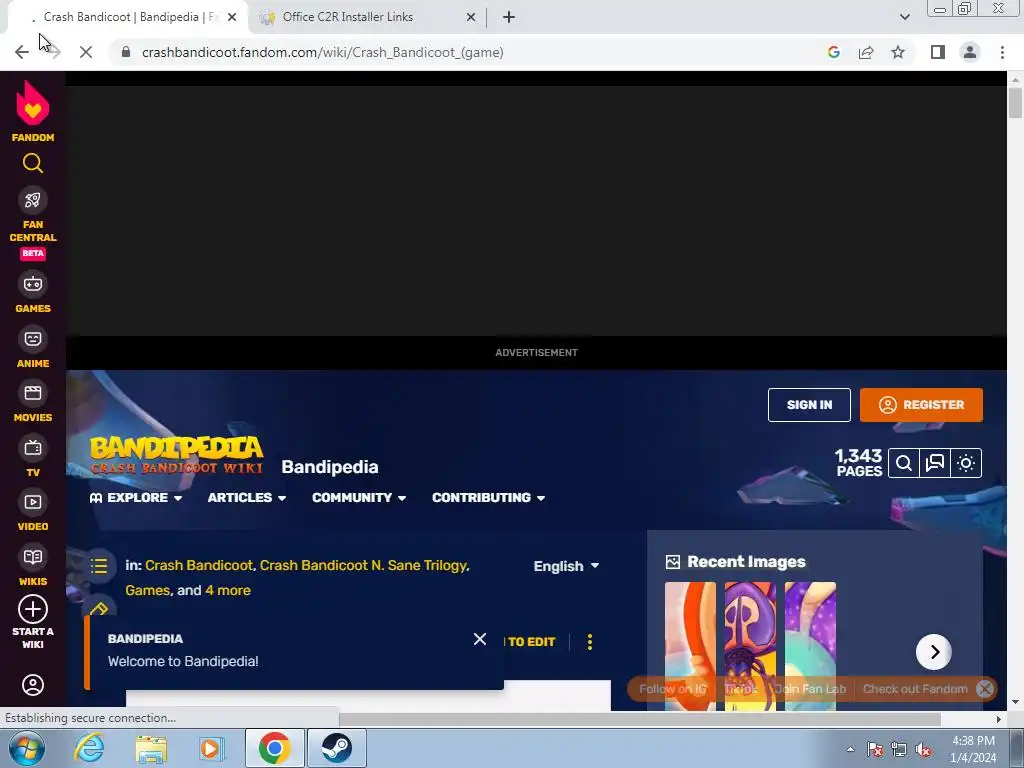Go back in browser history

(x=22, y=52)
